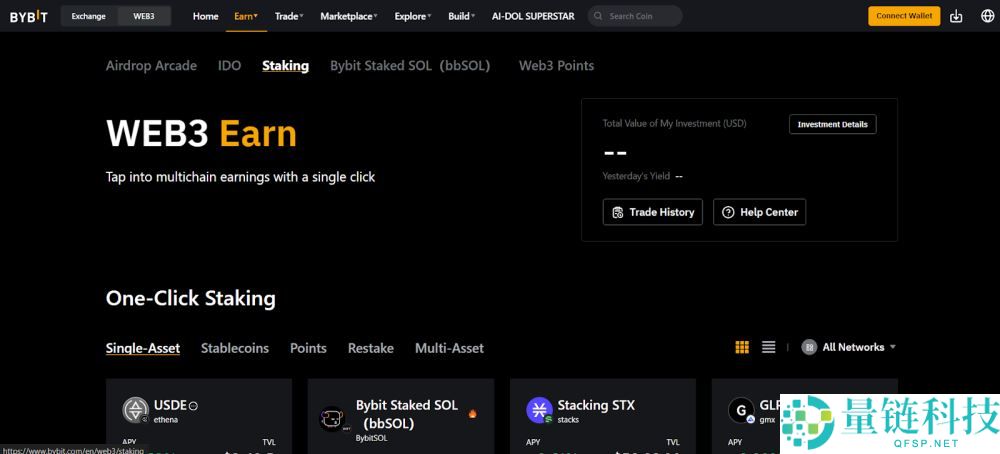This screenshot has width=1000, height=454.
Task: Open the Explore dropdown menu
Action: [412, 16]
